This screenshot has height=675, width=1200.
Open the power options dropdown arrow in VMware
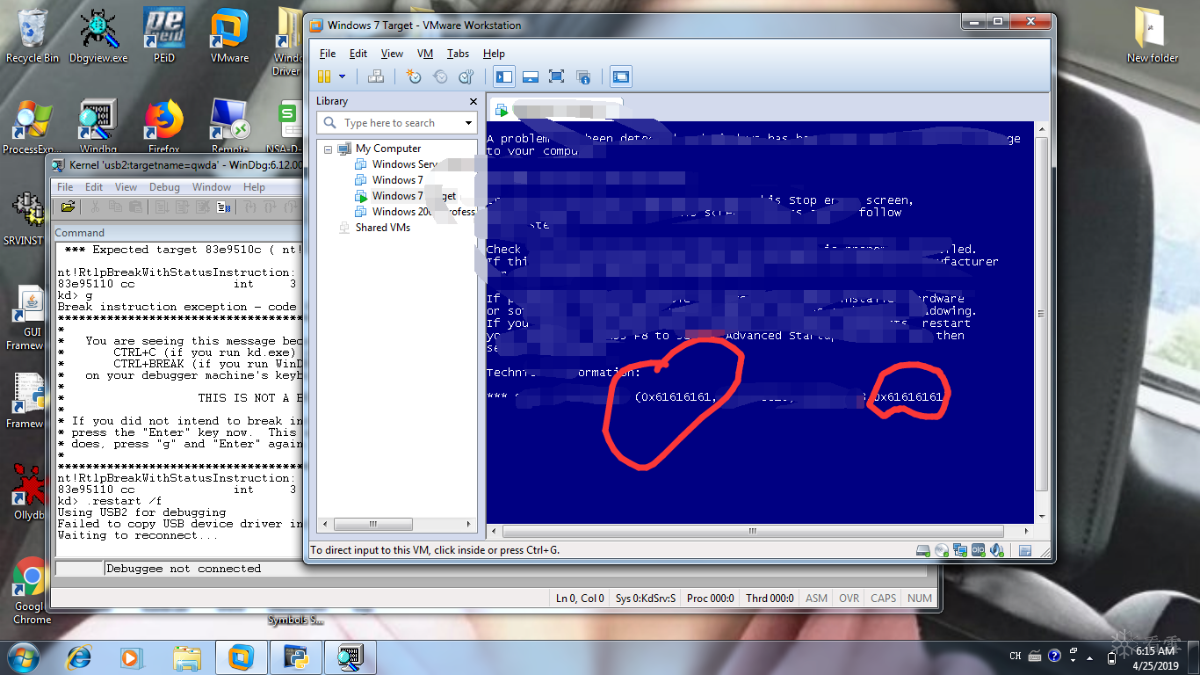tap(342, 76)
